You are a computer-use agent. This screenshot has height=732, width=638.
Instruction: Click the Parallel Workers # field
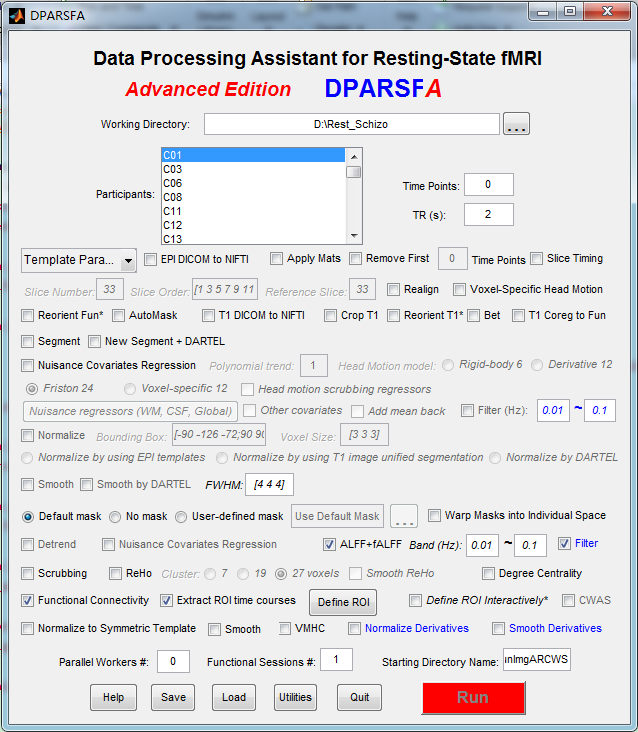(173, 662)
